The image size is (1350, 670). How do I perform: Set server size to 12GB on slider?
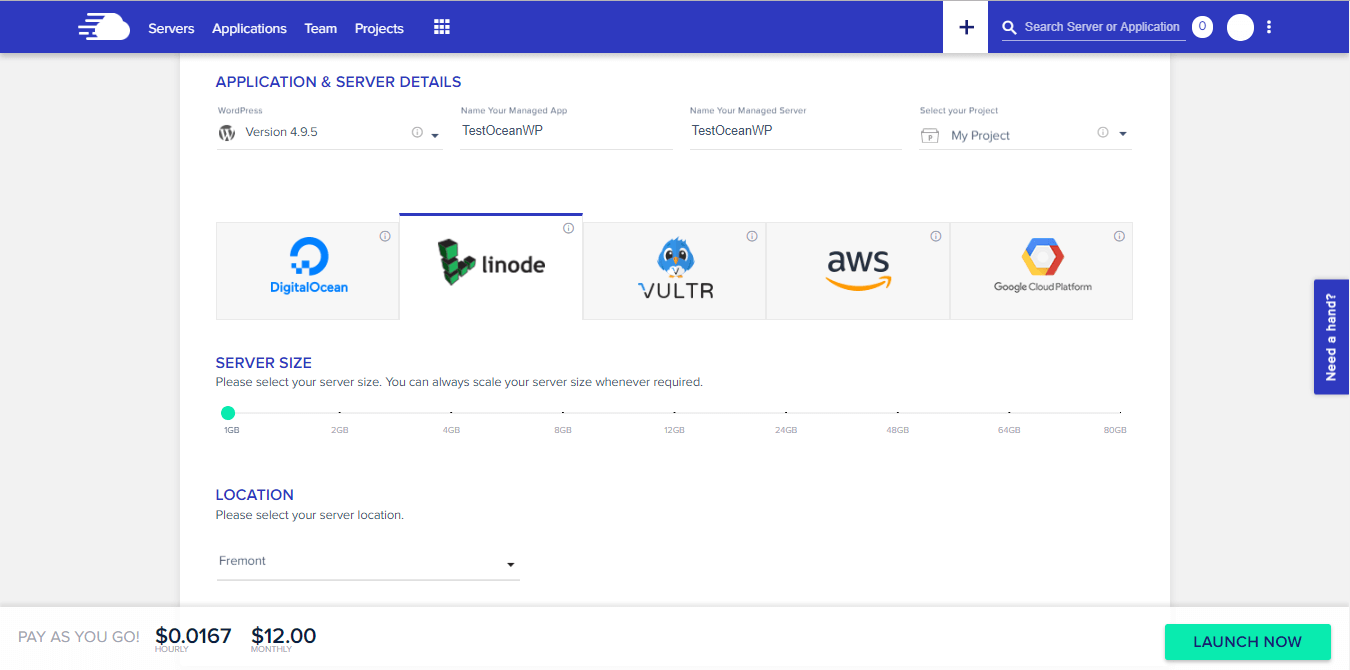[x=674, y=413]
